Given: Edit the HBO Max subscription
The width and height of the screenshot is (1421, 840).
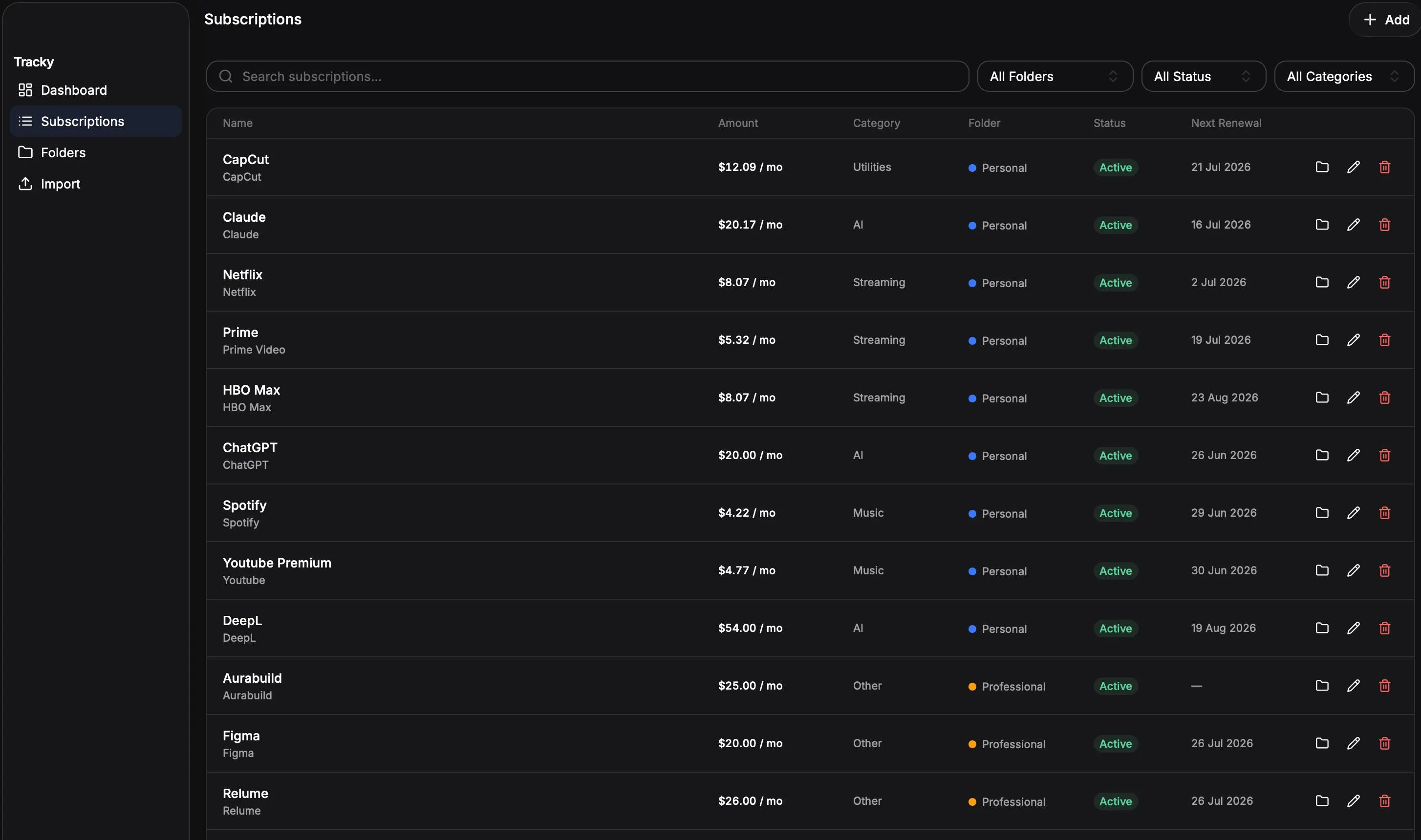Looking at the screenshot, I should 1353,398.
